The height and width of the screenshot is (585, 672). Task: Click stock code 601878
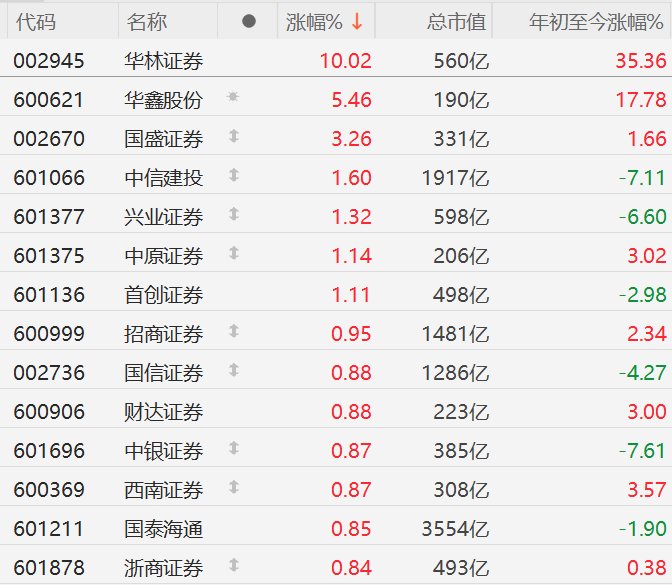tap(49, 568)
